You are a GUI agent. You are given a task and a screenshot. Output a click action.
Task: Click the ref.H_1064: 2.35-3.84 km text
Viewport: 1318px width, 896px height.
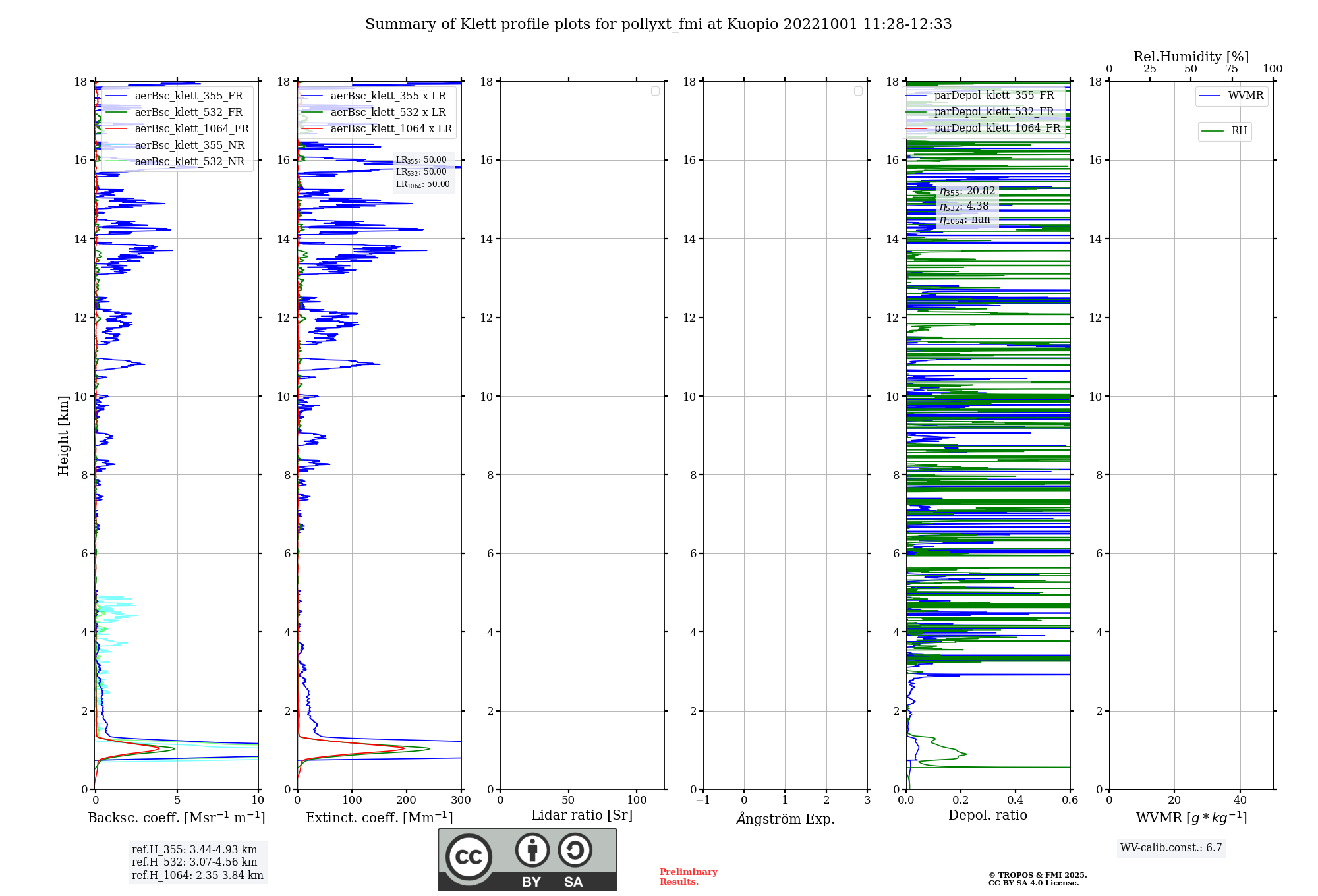(x=198, y=875)
